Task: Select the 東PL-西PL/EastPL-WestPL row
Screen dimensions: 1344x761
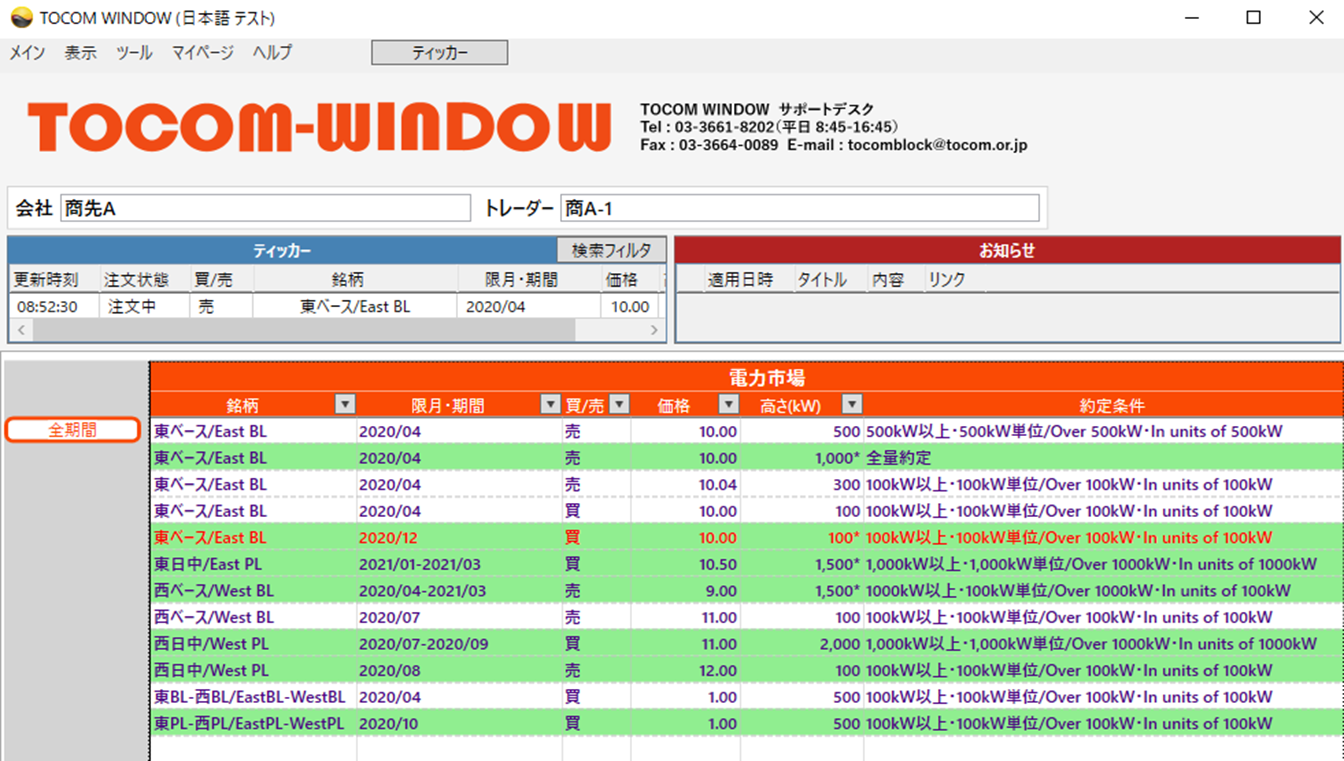Action: [x=747, y=723]
